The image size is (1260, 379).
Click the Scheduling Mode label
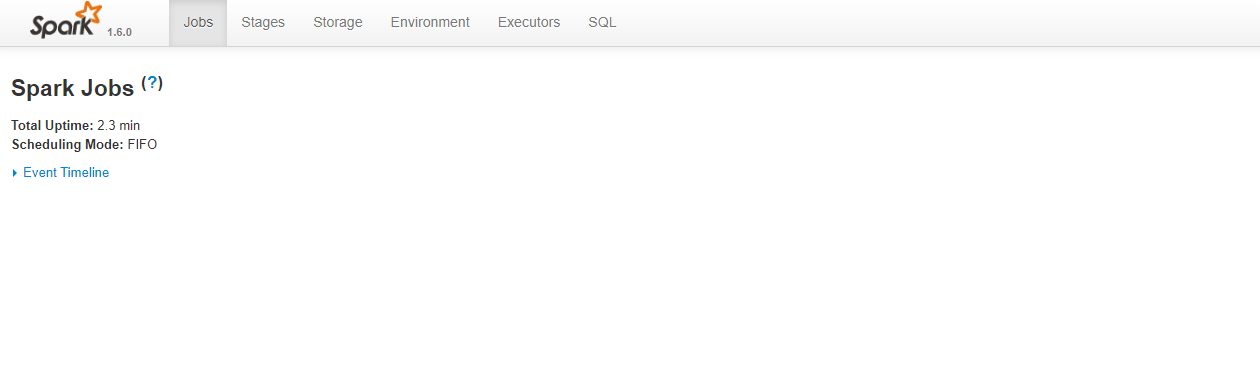pos(67,145)
